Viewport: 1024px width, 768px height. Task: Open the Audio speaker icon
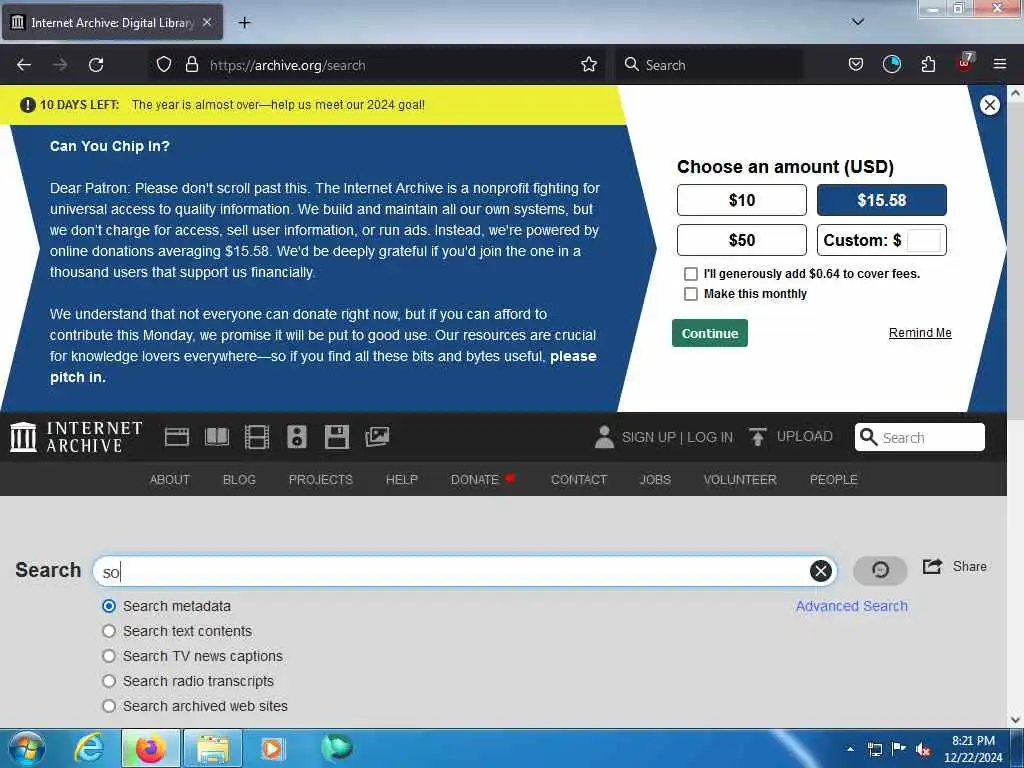(x=296, y=437)
